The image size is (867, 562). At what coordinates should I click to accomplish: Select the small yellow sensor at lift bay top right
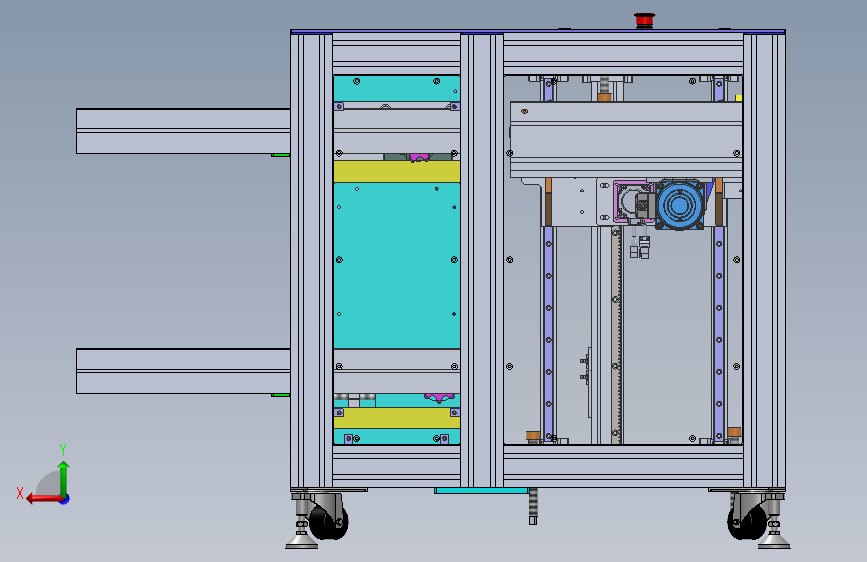(738, 98)
